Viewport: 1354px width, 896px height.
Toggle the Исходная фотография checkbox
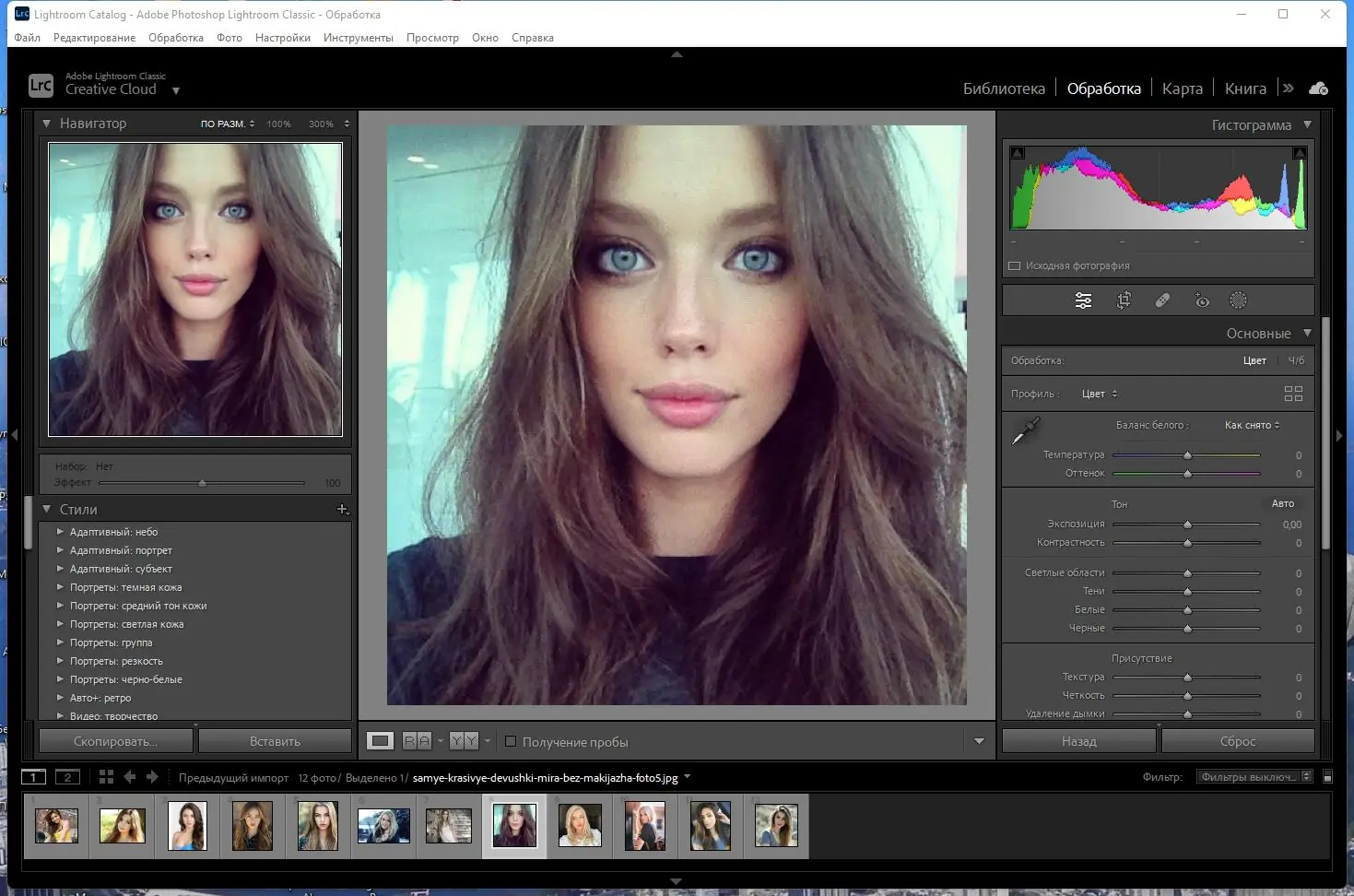[x=1015, y=265]
